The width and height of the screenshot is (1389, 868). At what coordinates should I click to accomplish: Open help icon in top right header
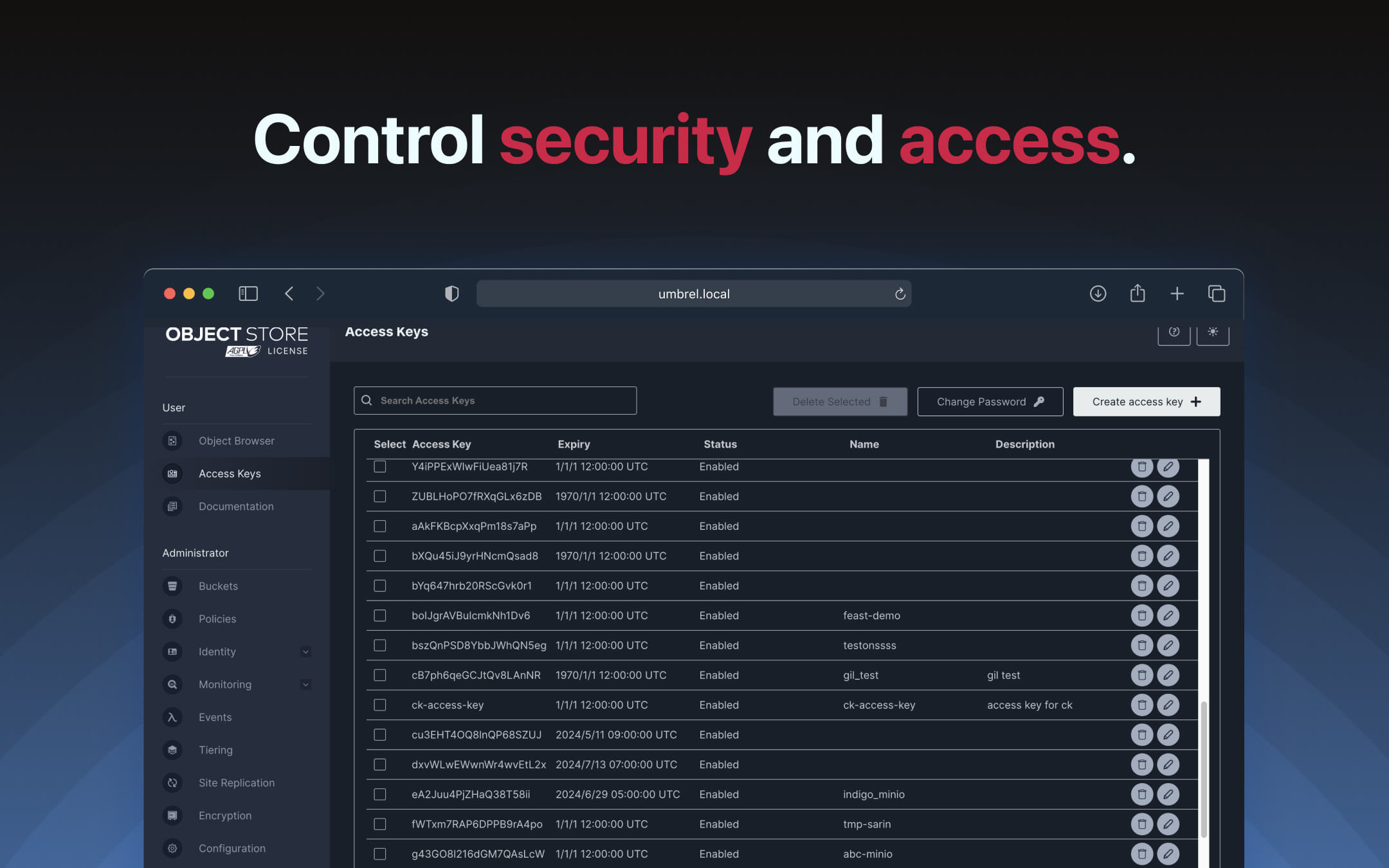1174,332
